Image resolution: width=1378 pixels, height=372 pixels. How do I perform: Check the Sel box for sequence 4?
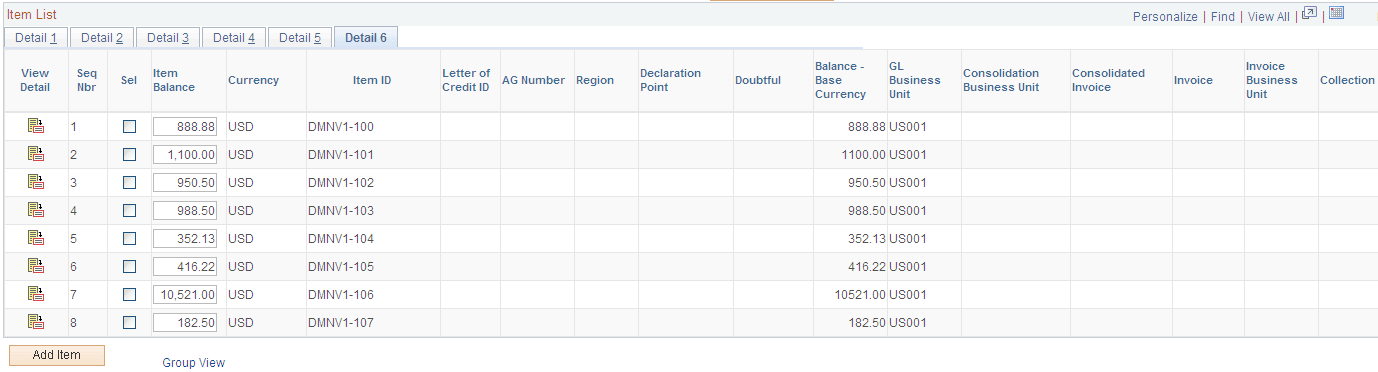(129, 211)
